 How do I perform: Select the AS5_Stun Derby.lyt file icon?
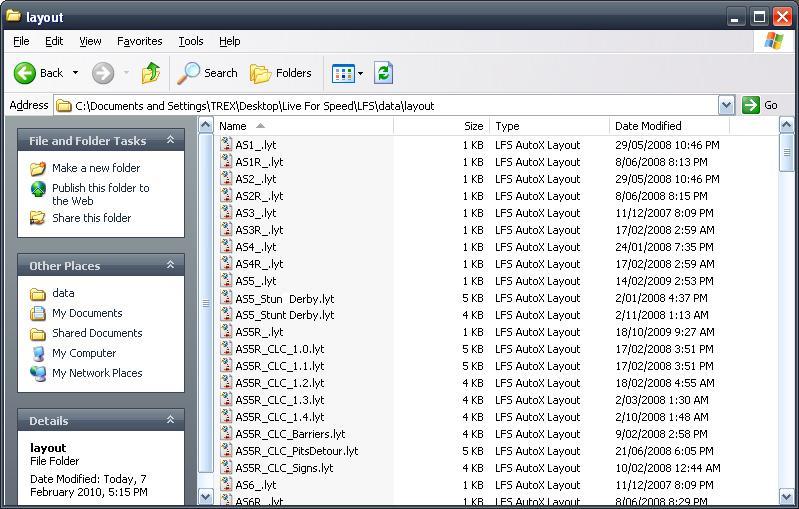226,298
